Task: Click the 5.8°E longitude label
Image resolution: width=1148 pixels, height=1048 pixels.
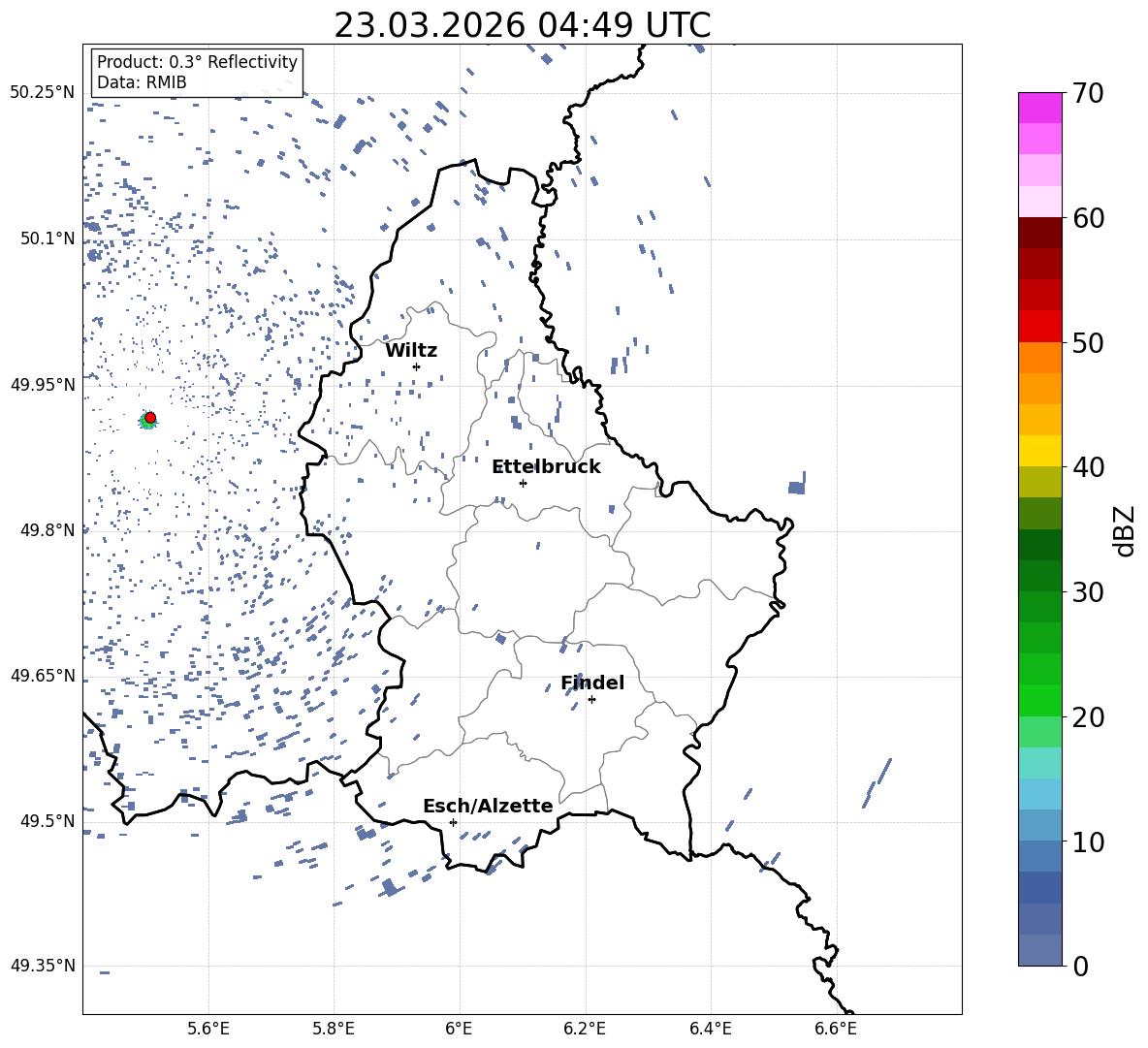Action: pos(334,1029)
